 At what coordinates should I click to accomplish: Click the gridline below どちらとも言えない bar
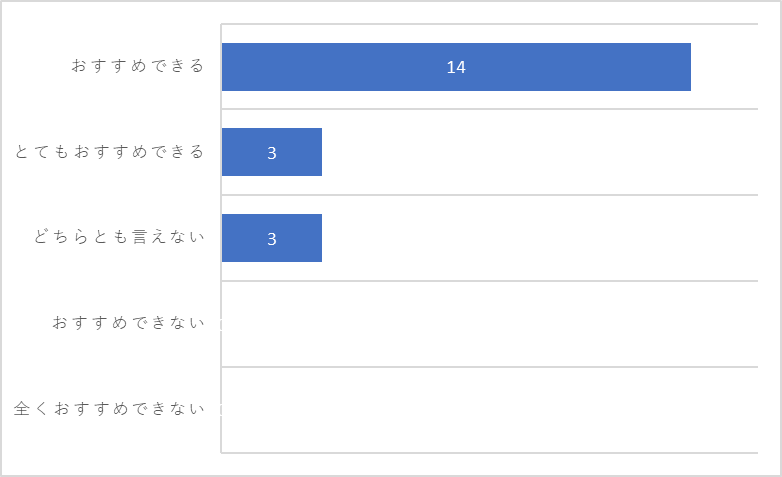(x=490, y=281)
